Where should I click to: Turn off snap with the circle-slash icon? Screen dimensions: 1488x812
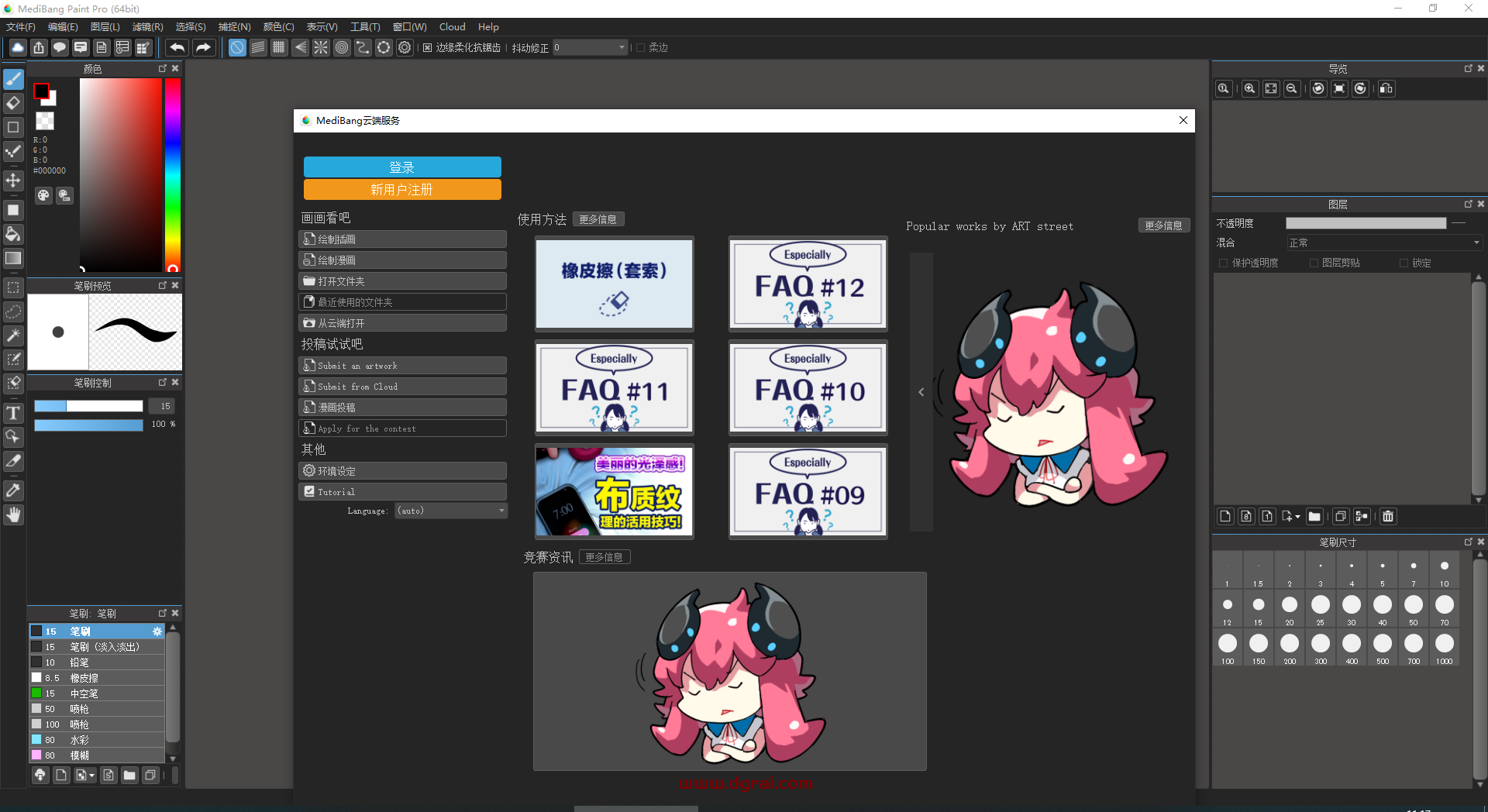point(237,48)
